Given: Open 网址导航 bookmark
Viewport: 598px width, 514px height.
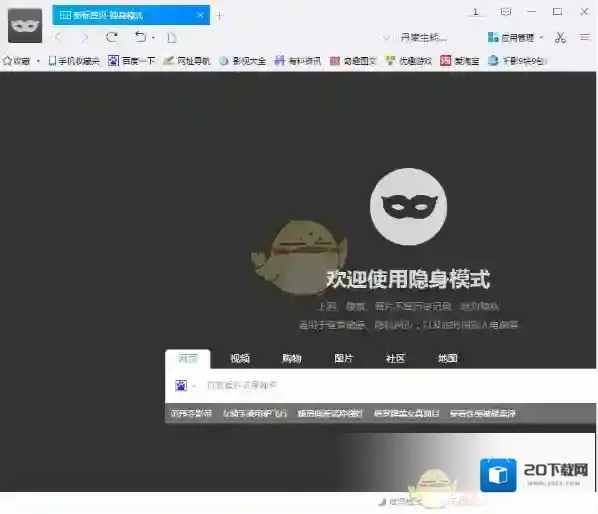Looking at the screenshot, I should [187, 61].
